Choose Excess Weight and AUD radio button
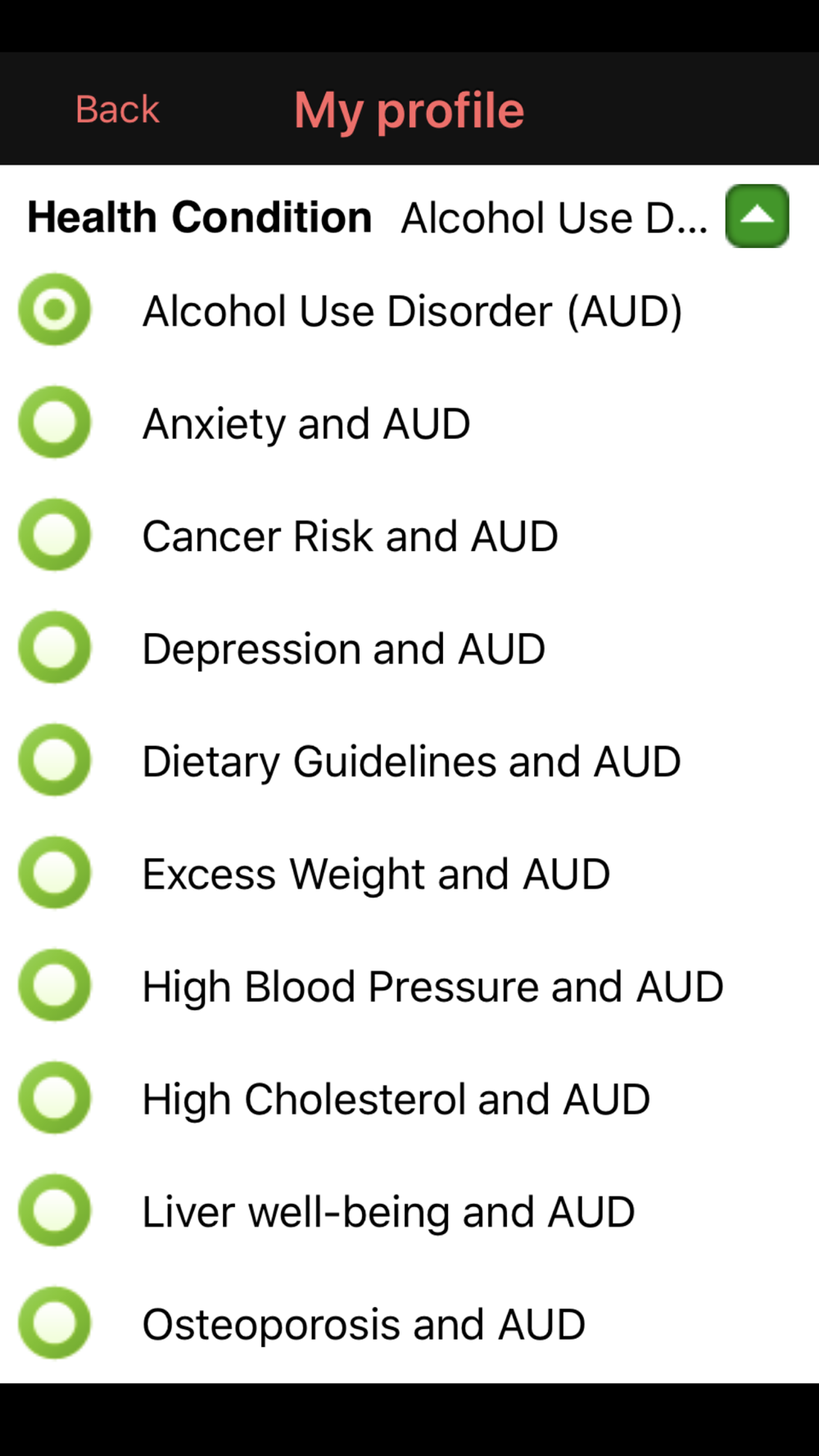Image resolution: width=819 pixels, height=1456 pixels. 55,873
